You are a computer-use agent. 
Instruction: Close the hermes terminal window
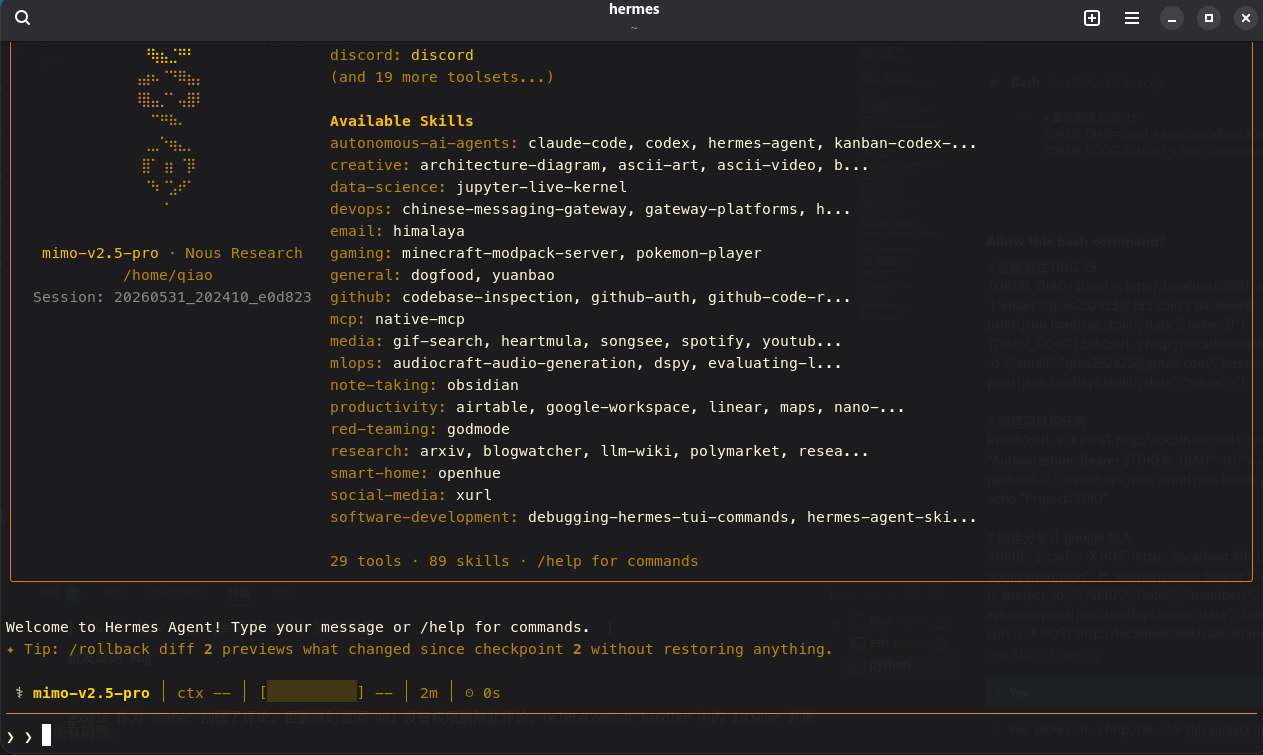pos(1245,18)
